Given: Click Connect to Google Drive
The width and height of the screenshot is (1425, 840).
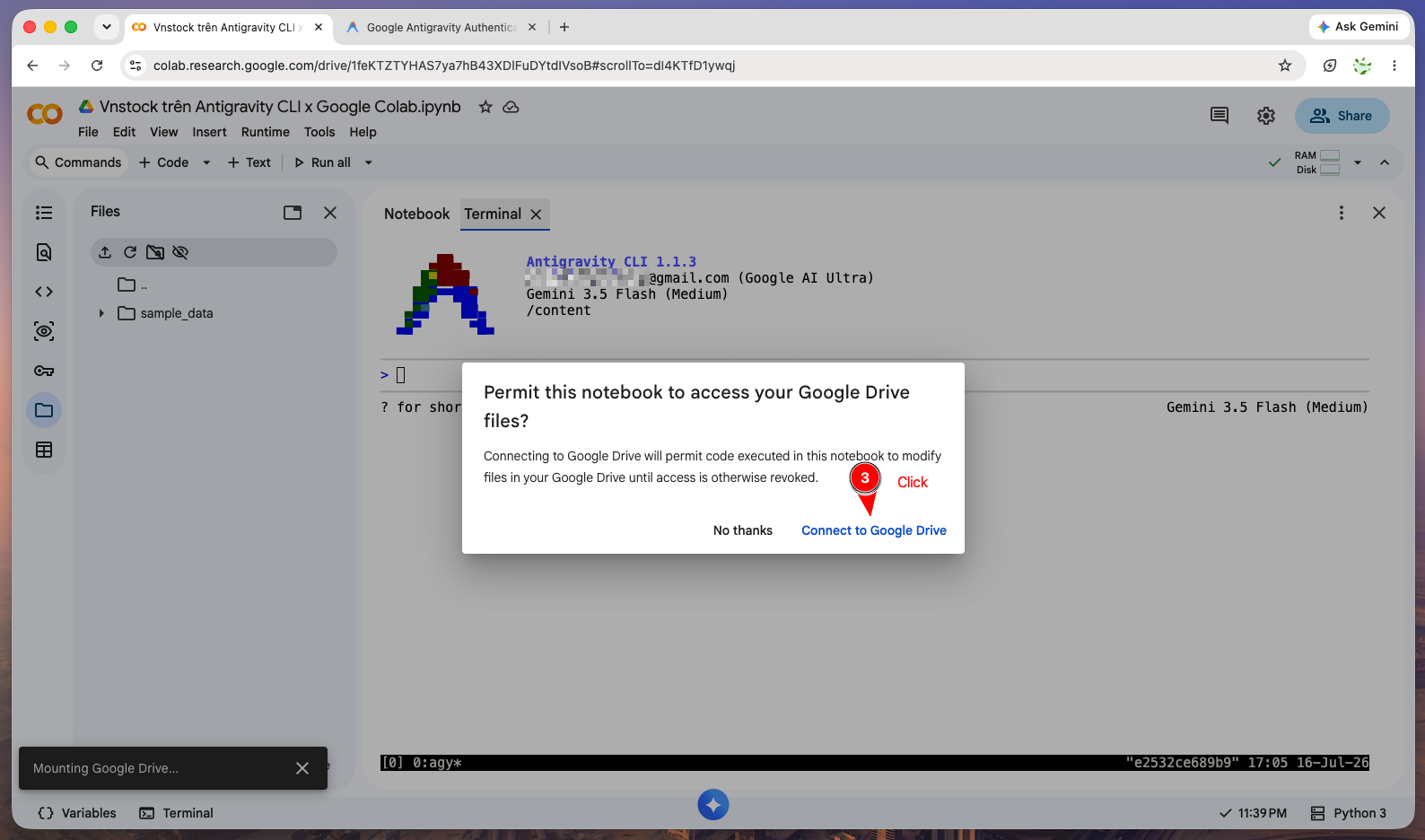Looking at the screenshot, I should click(874, 530).
